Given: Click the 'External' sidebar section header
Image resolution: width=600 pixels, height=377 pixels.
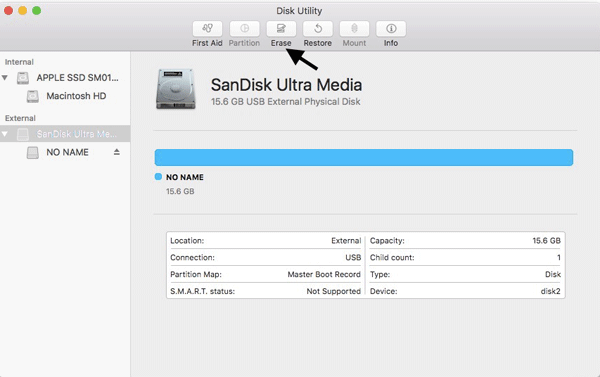Looking at the screenshot, I should point(20,118).
